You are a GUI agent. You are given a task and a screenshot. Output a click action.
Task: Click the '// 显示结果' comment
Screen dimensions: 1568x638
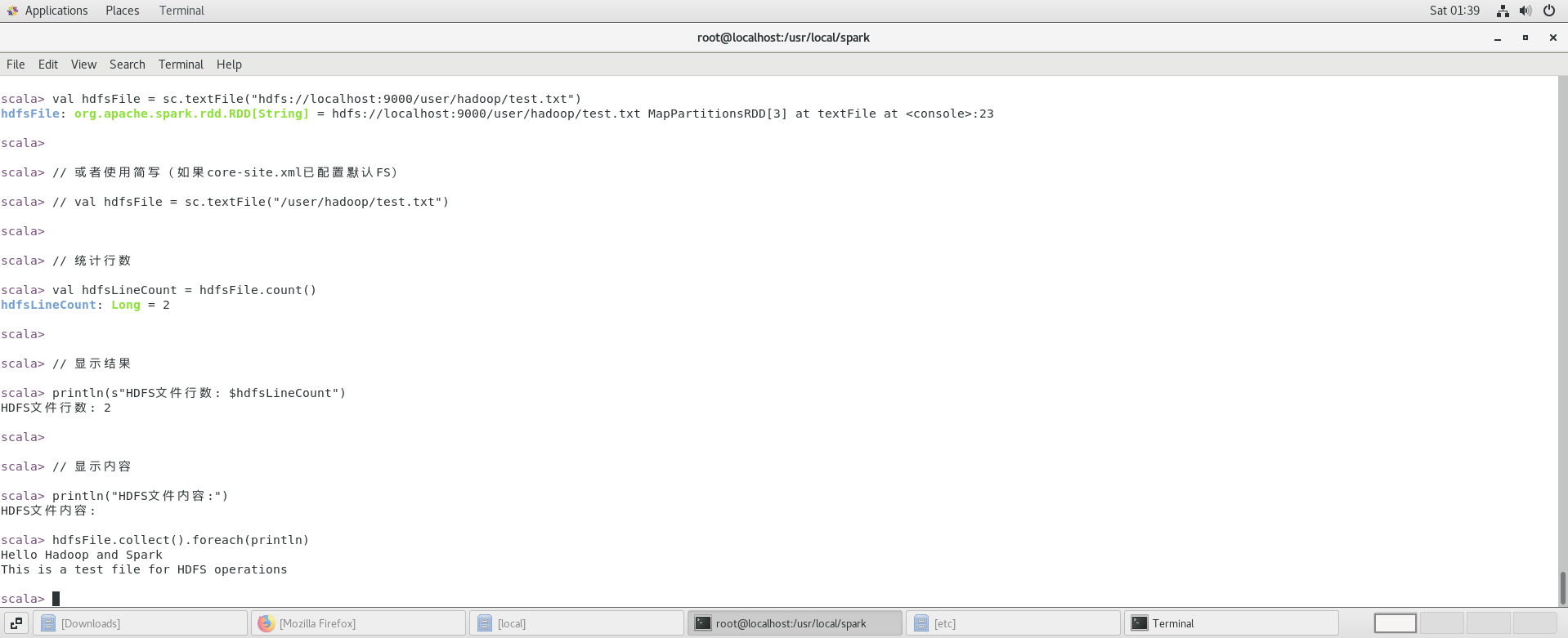click(x=92, y=364)
